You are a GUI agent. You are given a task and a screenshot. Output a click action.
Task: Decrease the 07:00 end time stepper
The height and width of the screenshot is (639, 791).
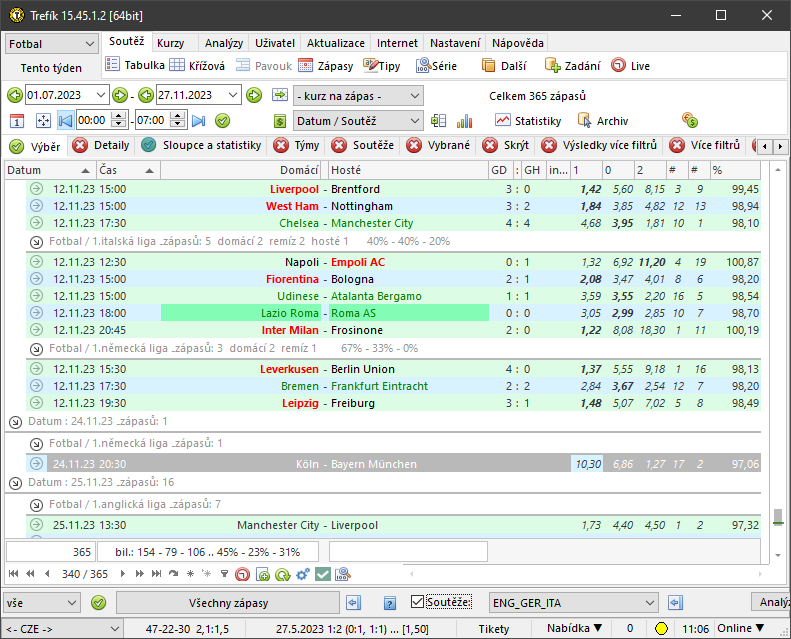178,125
